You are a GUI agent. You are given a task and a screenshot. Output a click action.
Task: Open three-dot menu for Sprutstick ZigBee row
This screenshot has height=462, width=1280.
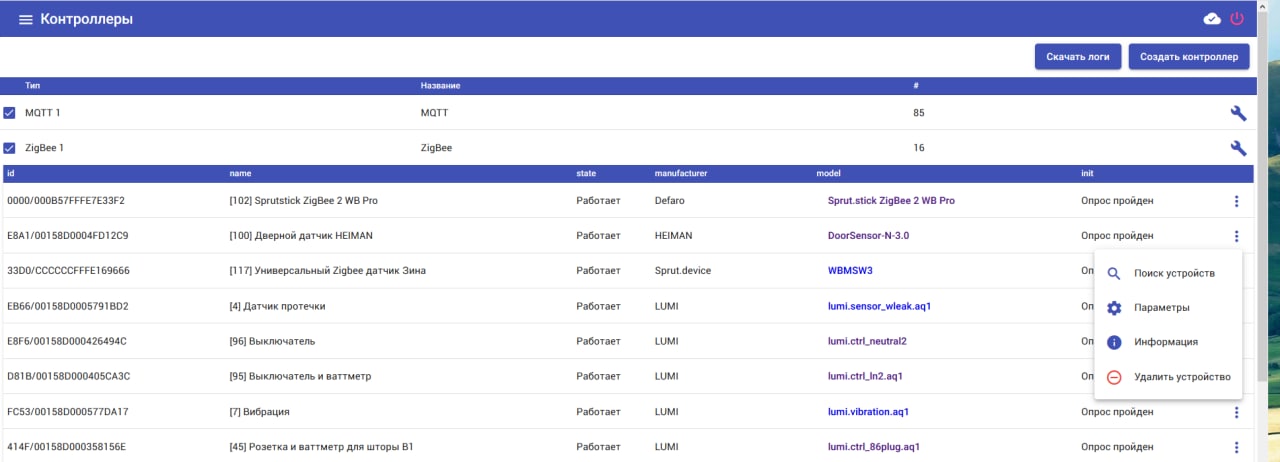1236,201
